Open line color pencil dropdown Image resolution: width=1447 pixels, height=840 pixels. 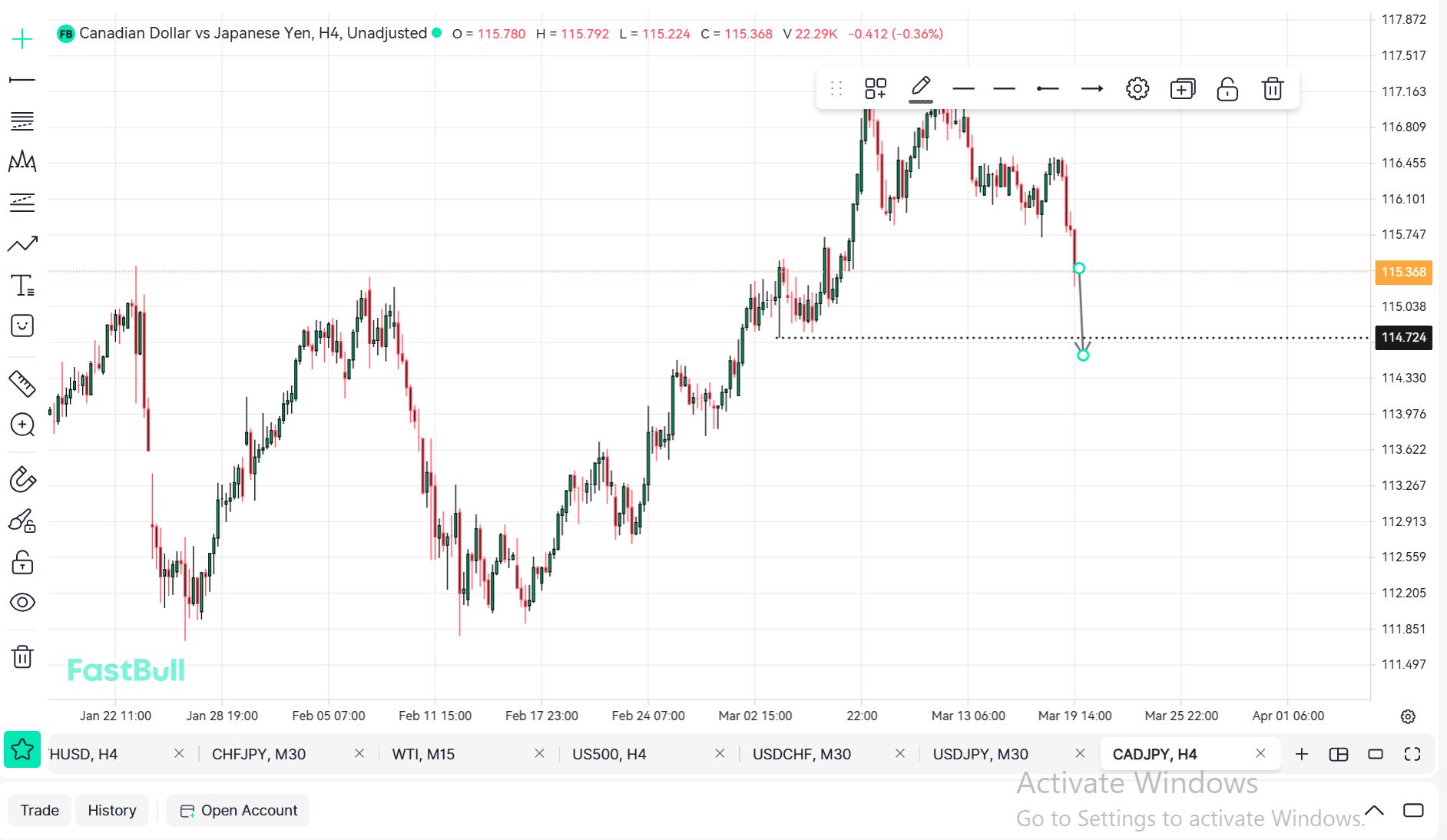pyautogui.click(x=920, y=89)
